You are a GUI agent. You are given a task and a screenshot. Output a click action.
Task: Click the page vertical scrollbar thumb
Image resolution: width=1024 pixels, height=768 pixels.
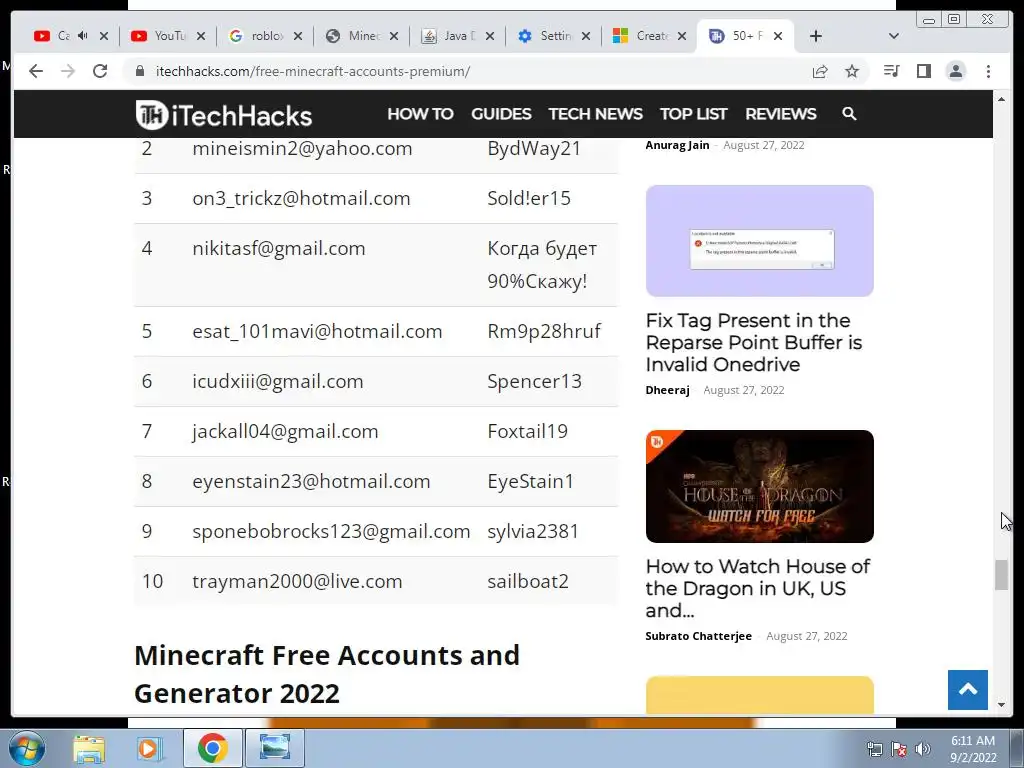1001,575
